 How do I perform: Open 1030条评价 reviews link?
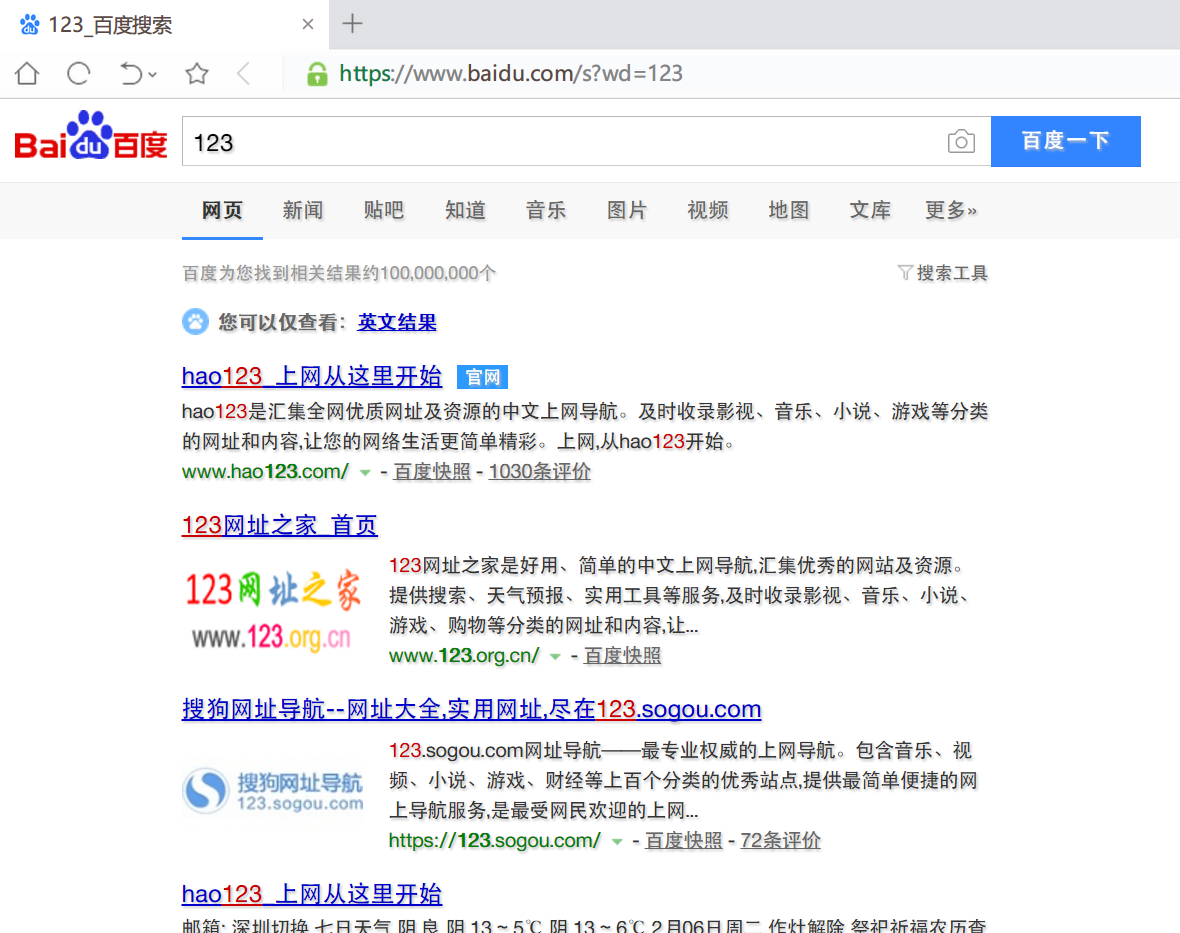(x=540, y=472)
